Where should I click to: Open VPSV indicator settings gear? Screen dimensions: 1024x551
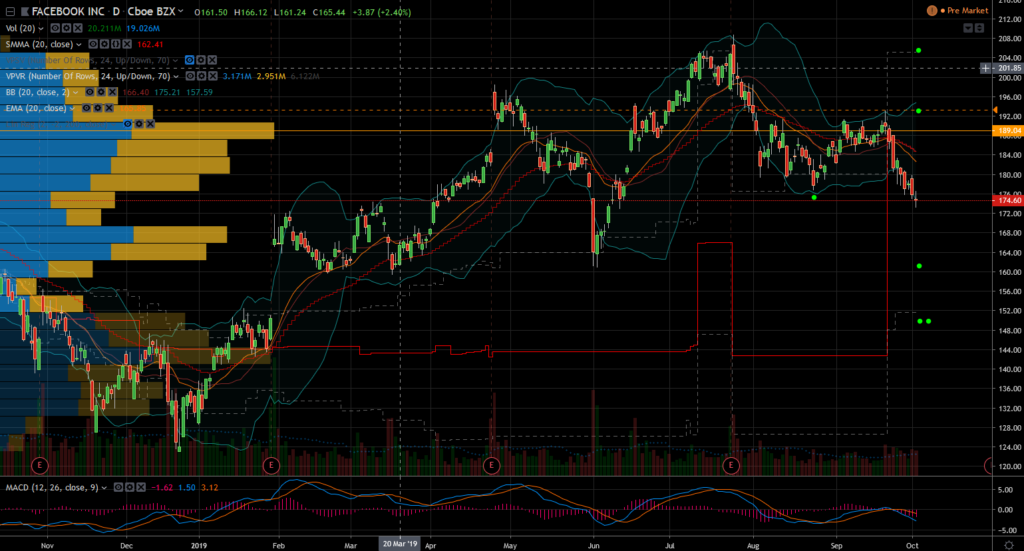pos(200,60)
